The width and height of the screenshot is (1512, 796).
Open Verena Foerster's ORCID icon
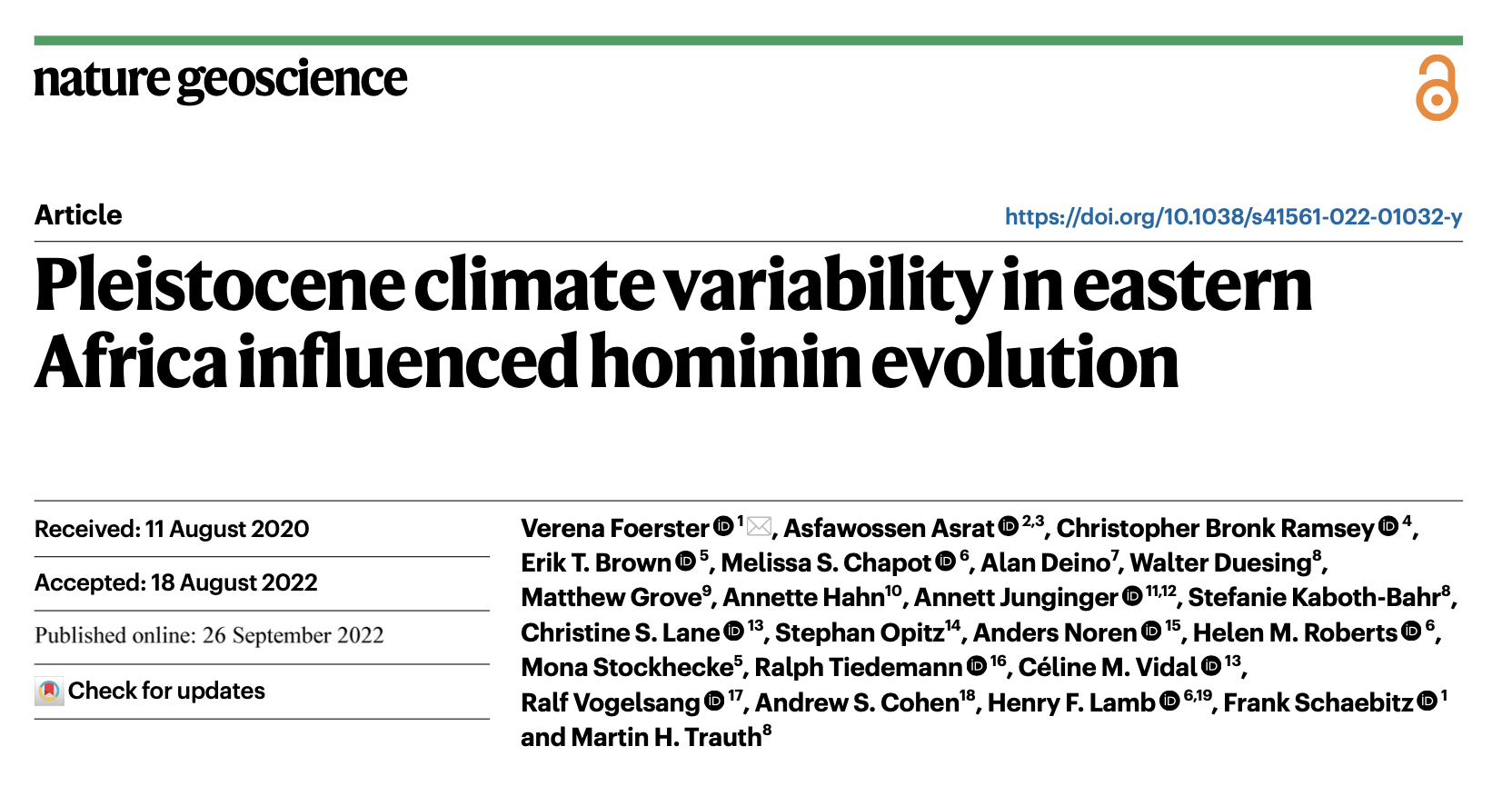(x=723, y=526)
